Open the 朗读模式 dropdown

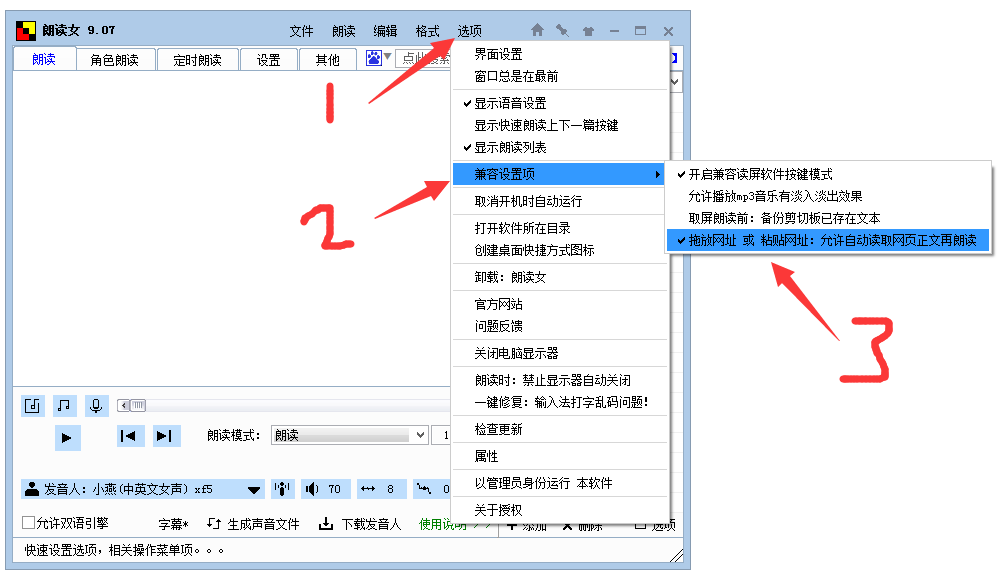click(x=349, y=435)
